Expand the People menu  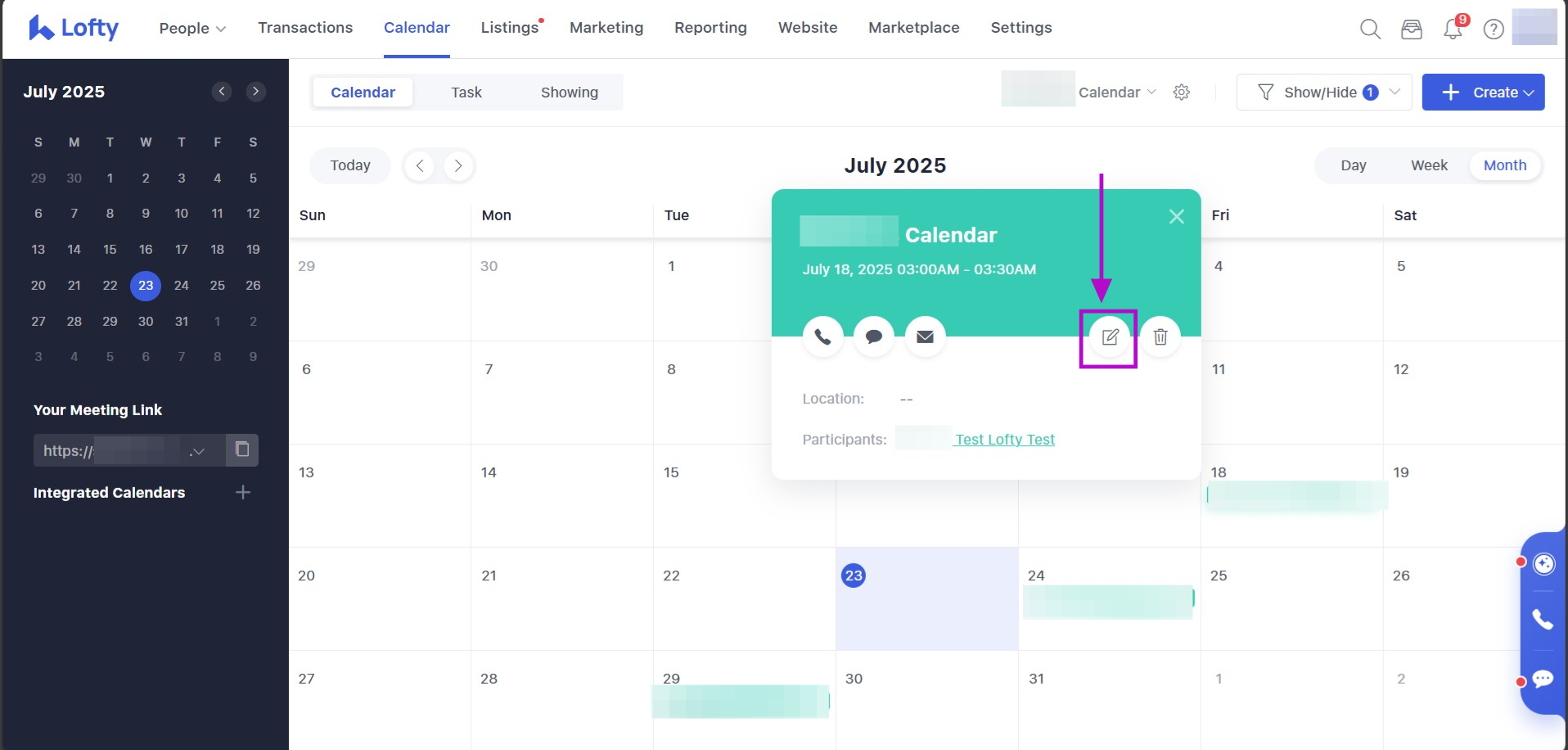point(192,28)
